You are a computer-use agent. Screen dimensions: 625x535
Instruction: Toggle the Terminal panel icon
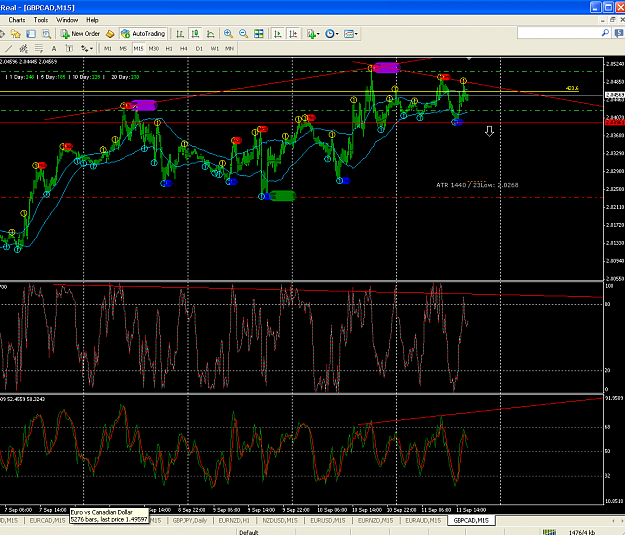[x=31, y=34]
